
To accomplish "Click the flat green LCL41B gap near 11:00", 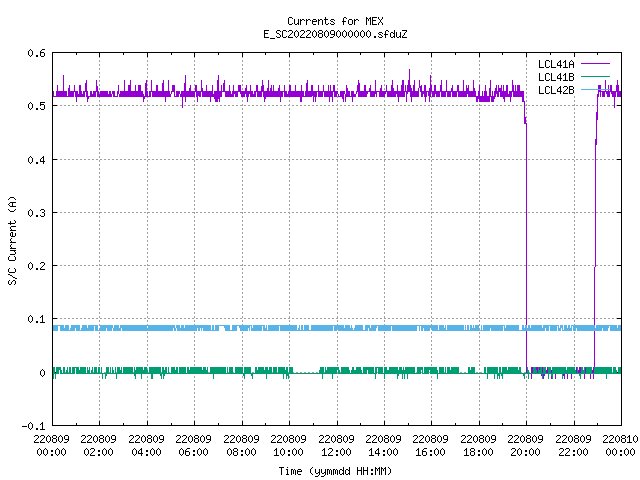I will tap(306, 372).
